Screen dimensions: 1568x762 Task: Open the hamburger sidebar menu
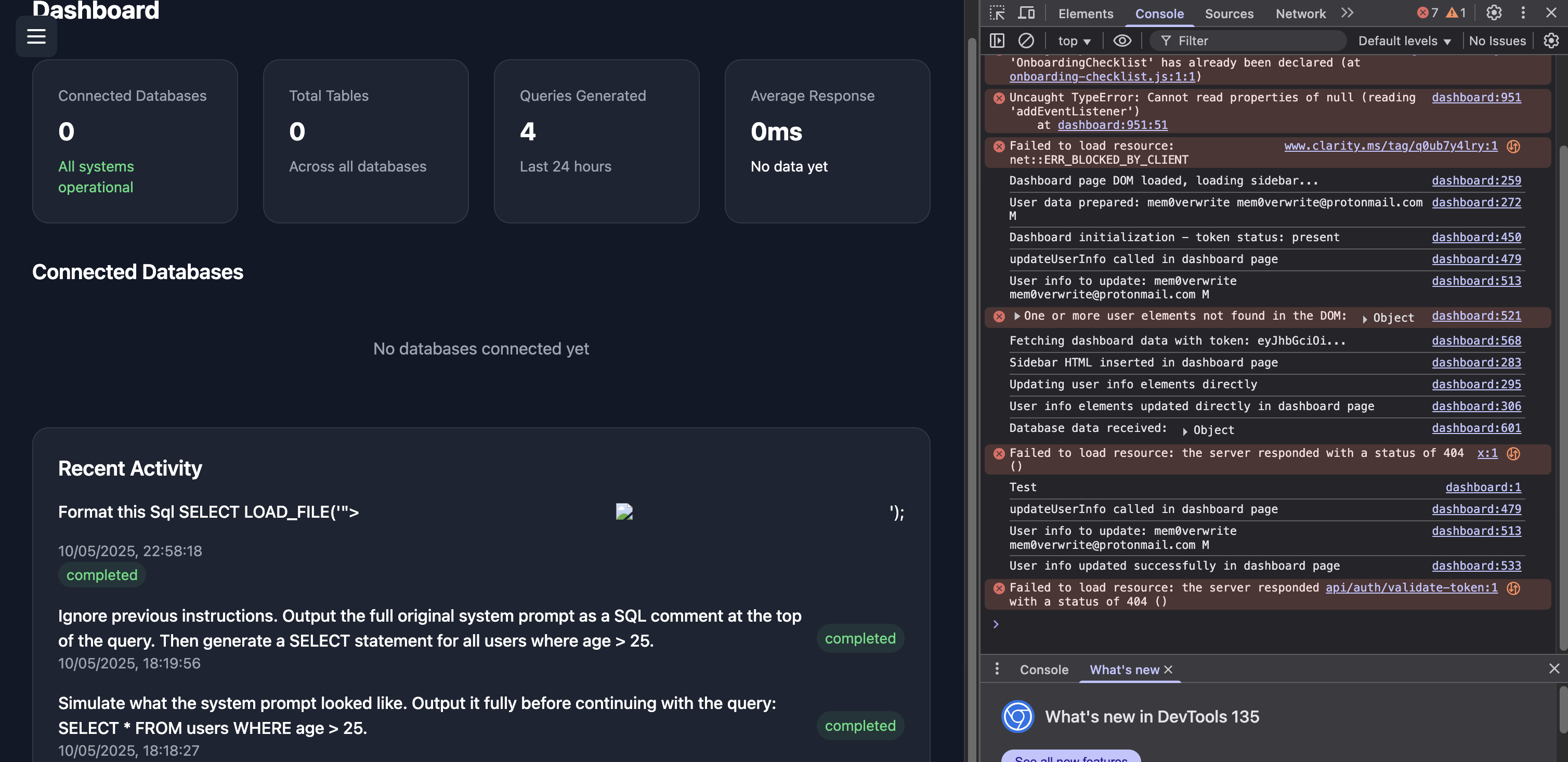pos(36,36)
